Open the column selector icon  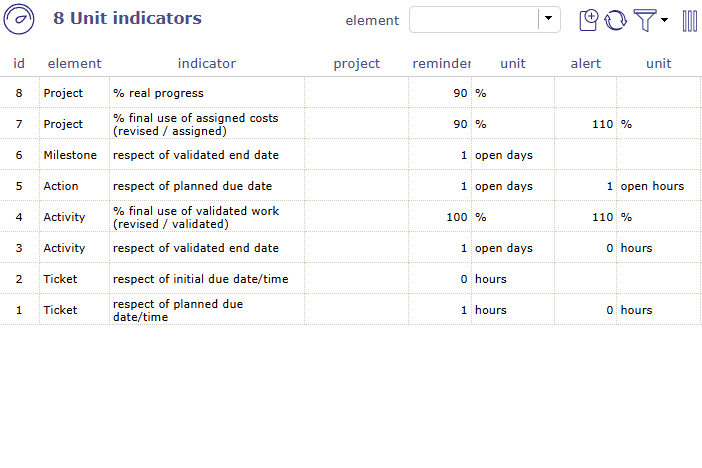(x=690, y=20)
